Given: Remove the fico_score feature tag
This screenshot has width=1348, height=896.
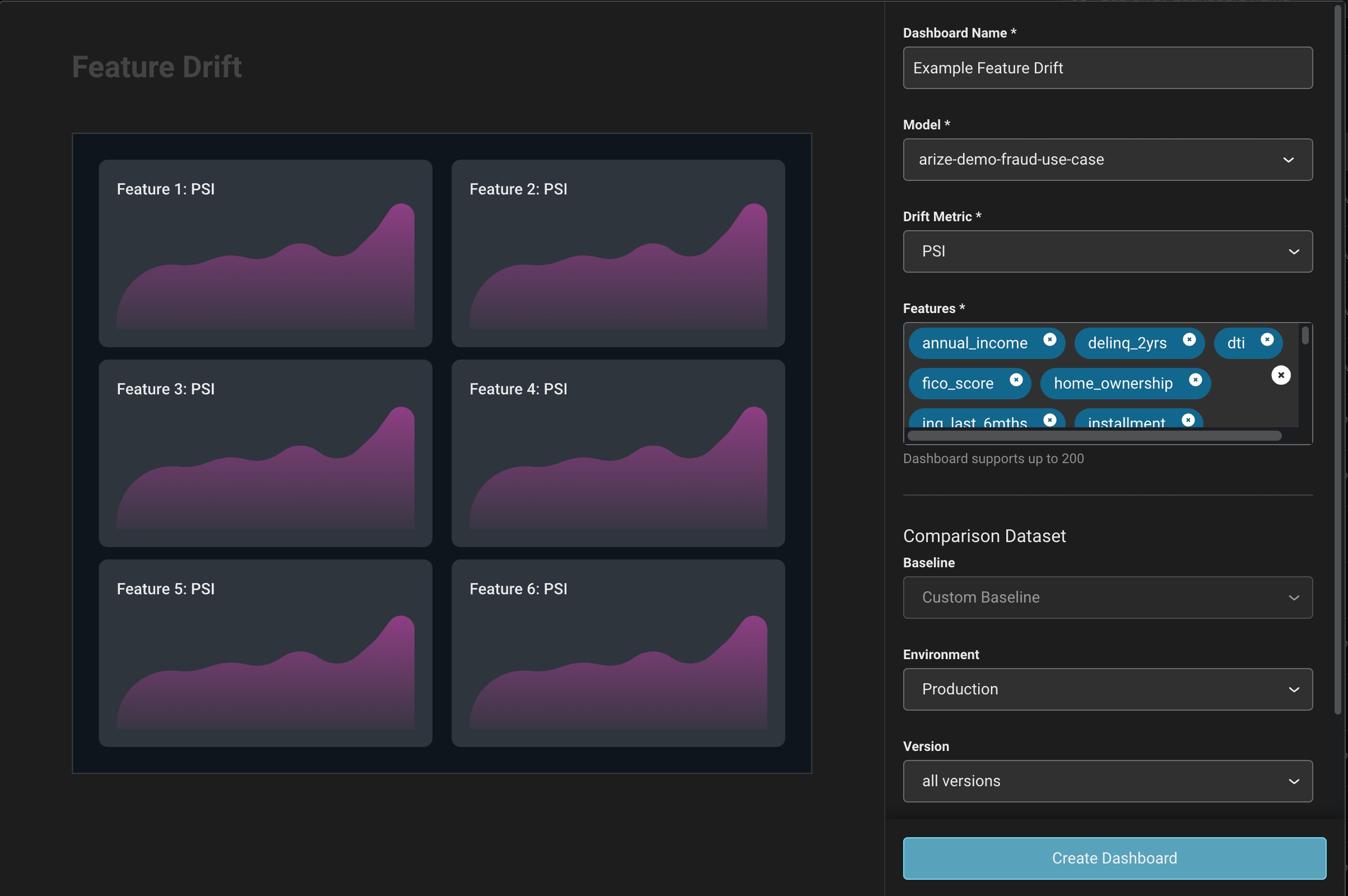Looking at the screenshot, I should (x=1016, y=380).
